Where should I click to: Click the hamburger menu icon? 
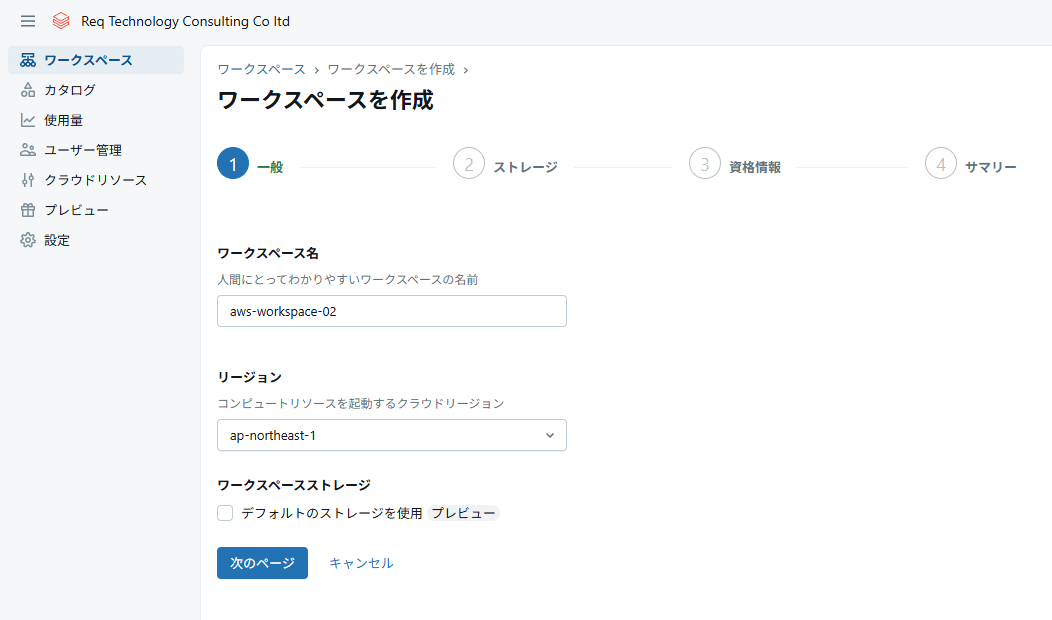28,21
